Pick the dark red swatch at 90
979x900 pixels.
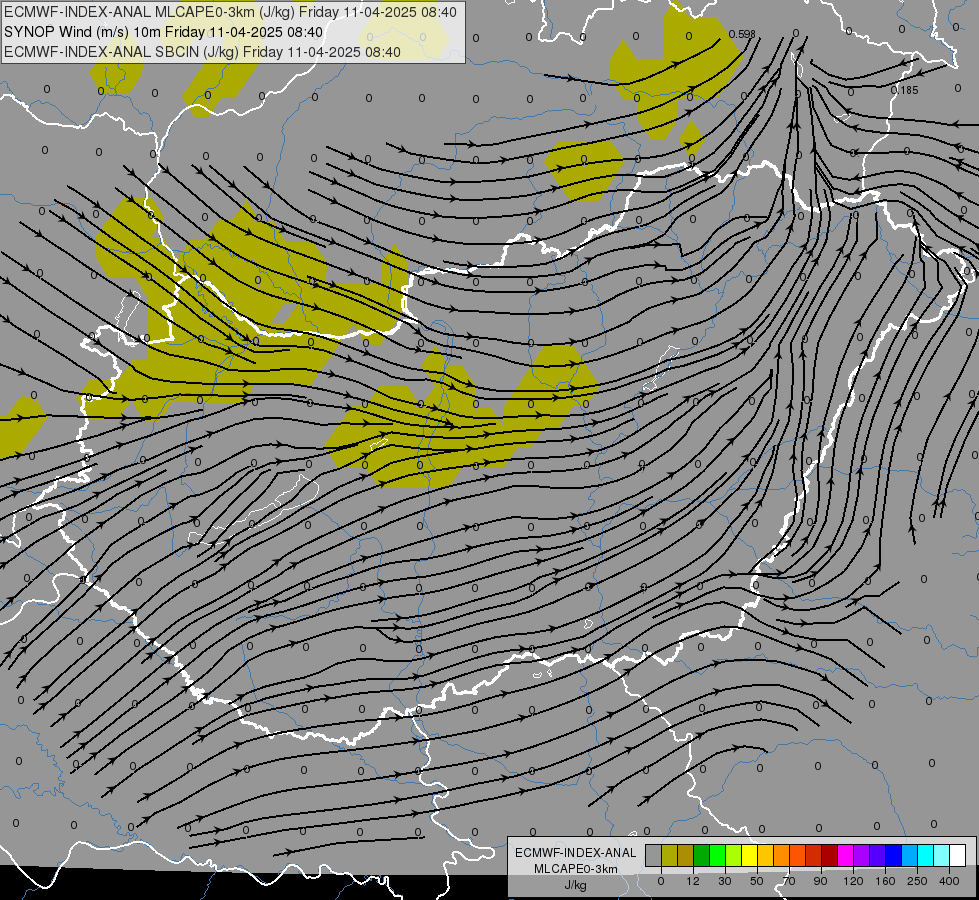pyautogui.click(x=830, y=855)
